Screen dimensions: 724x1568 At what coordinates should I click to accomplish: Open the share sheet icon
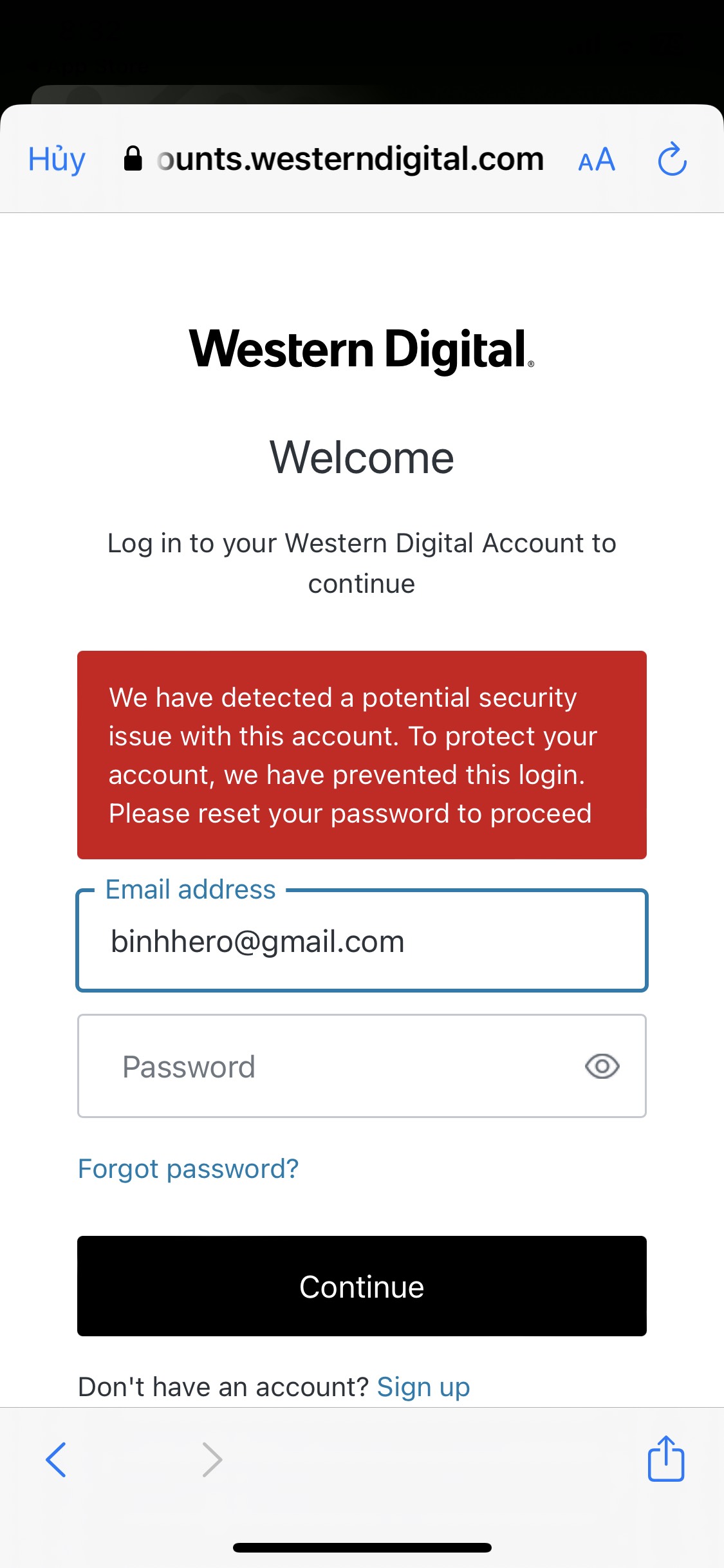(666, 1458)
